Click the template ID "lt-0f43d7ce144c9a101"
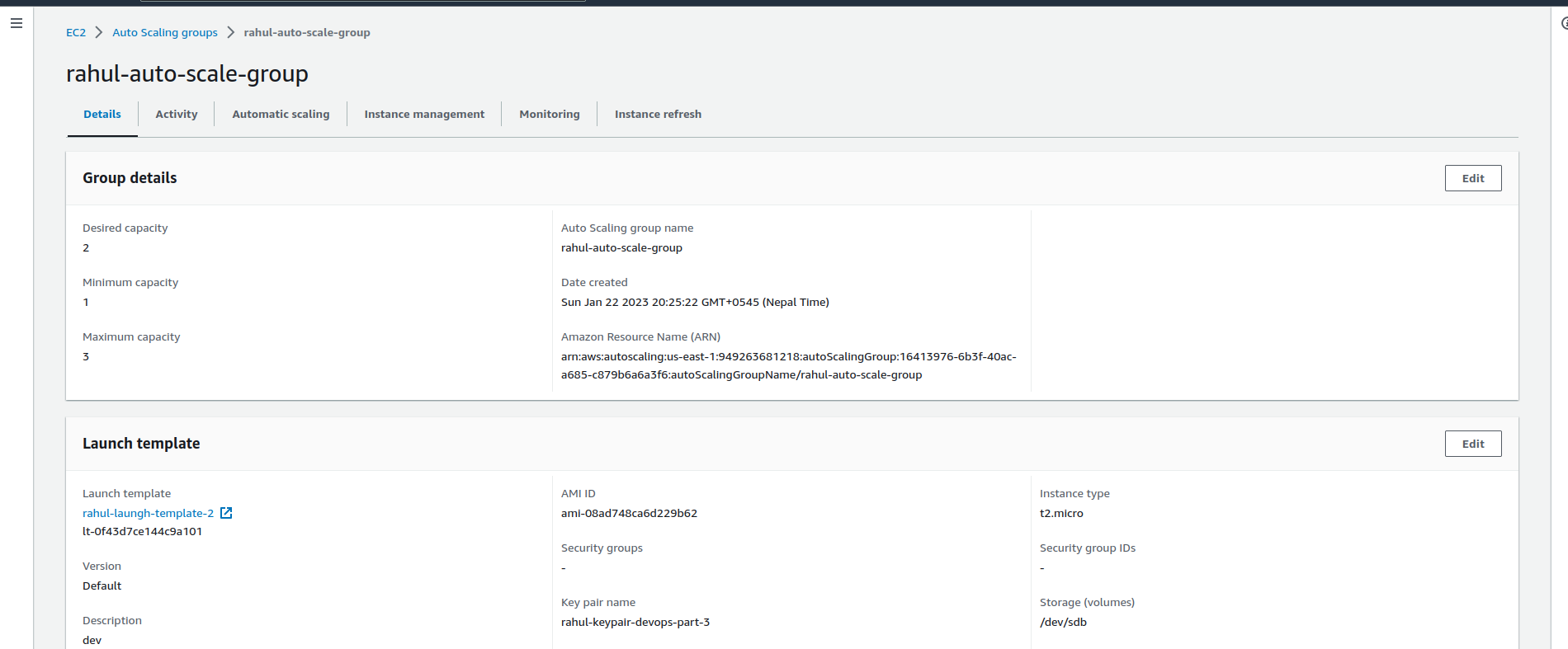 (x=142, y=531)
